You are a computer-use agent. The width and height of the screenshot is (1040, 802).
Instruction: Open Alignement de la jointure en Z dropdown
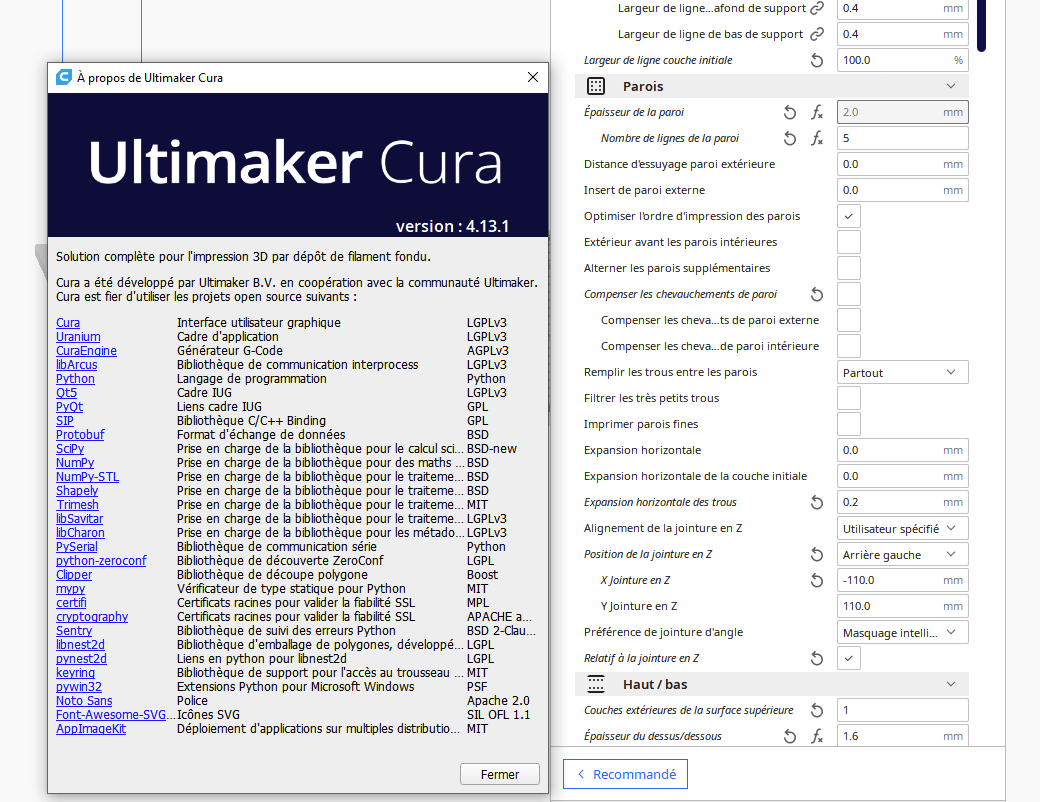(x=902, y=529)
